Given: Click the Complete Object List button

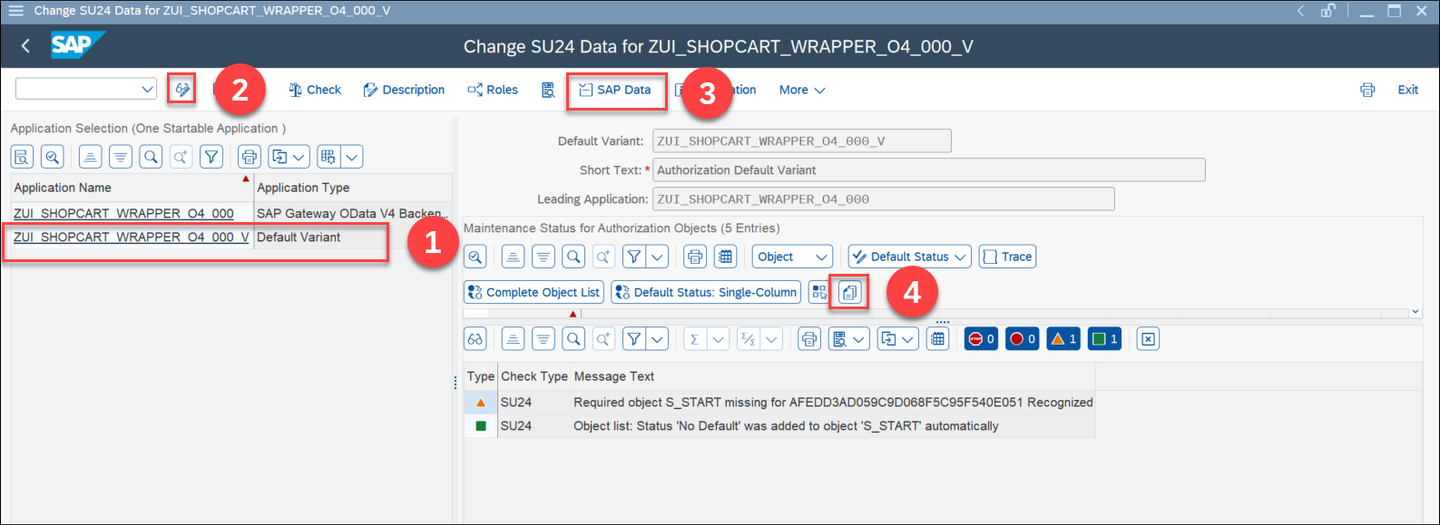Looking at the screenshot, I should [534, 292].
